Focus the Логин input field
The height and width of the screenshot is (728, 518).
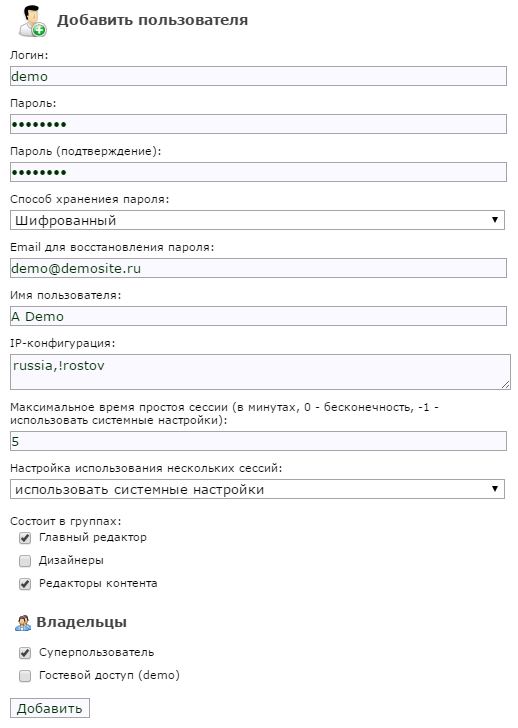click(x=258, y=76)
